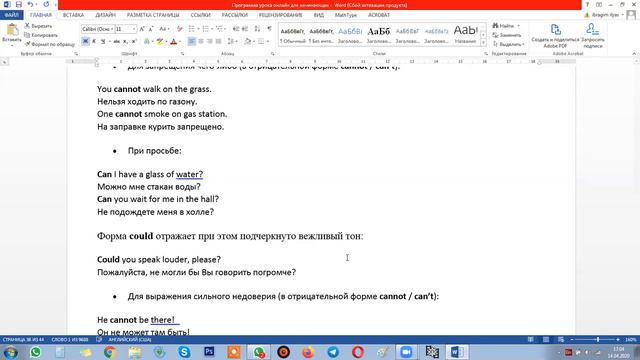Open WhatsApp from the taskbar

tap(36, 352)
